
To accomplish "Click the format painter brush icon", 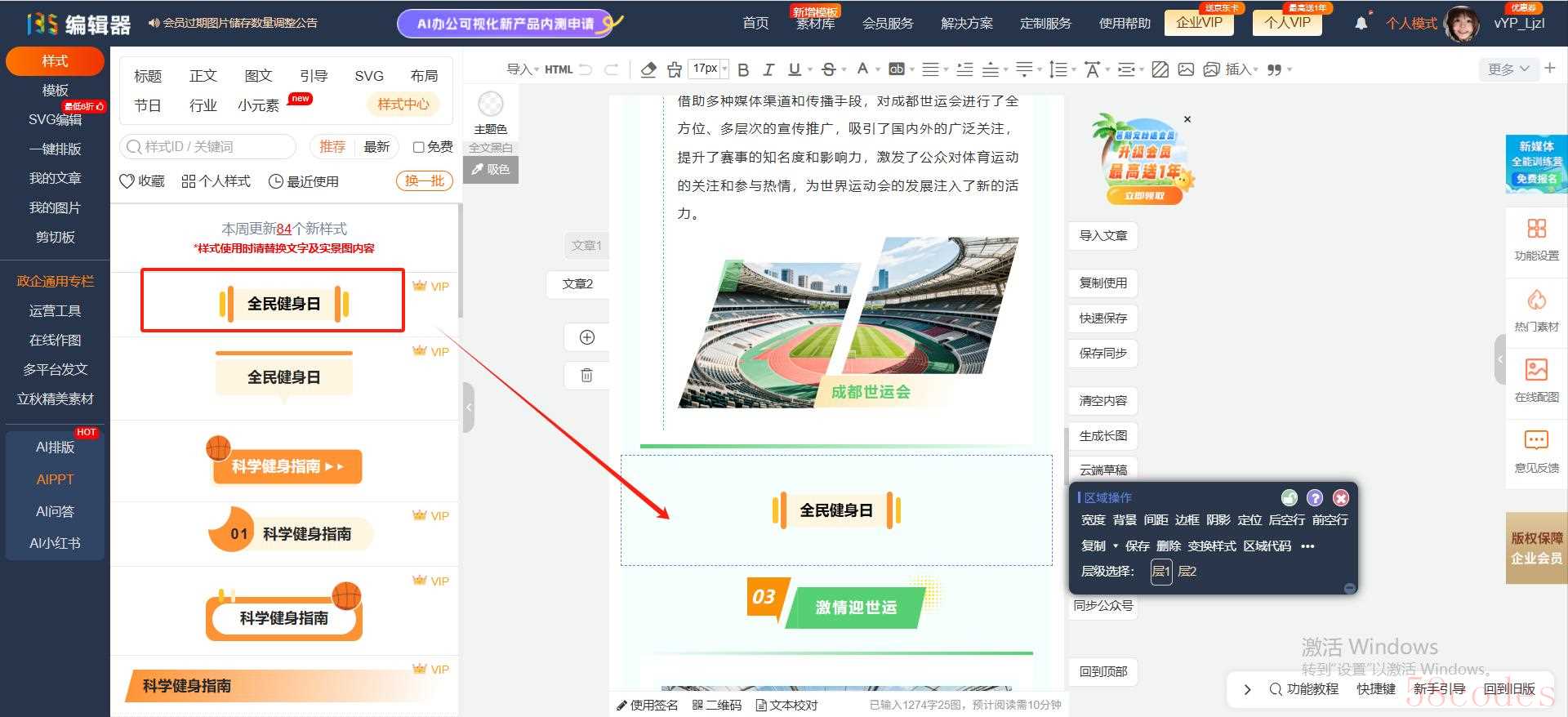I will [674, 69].
